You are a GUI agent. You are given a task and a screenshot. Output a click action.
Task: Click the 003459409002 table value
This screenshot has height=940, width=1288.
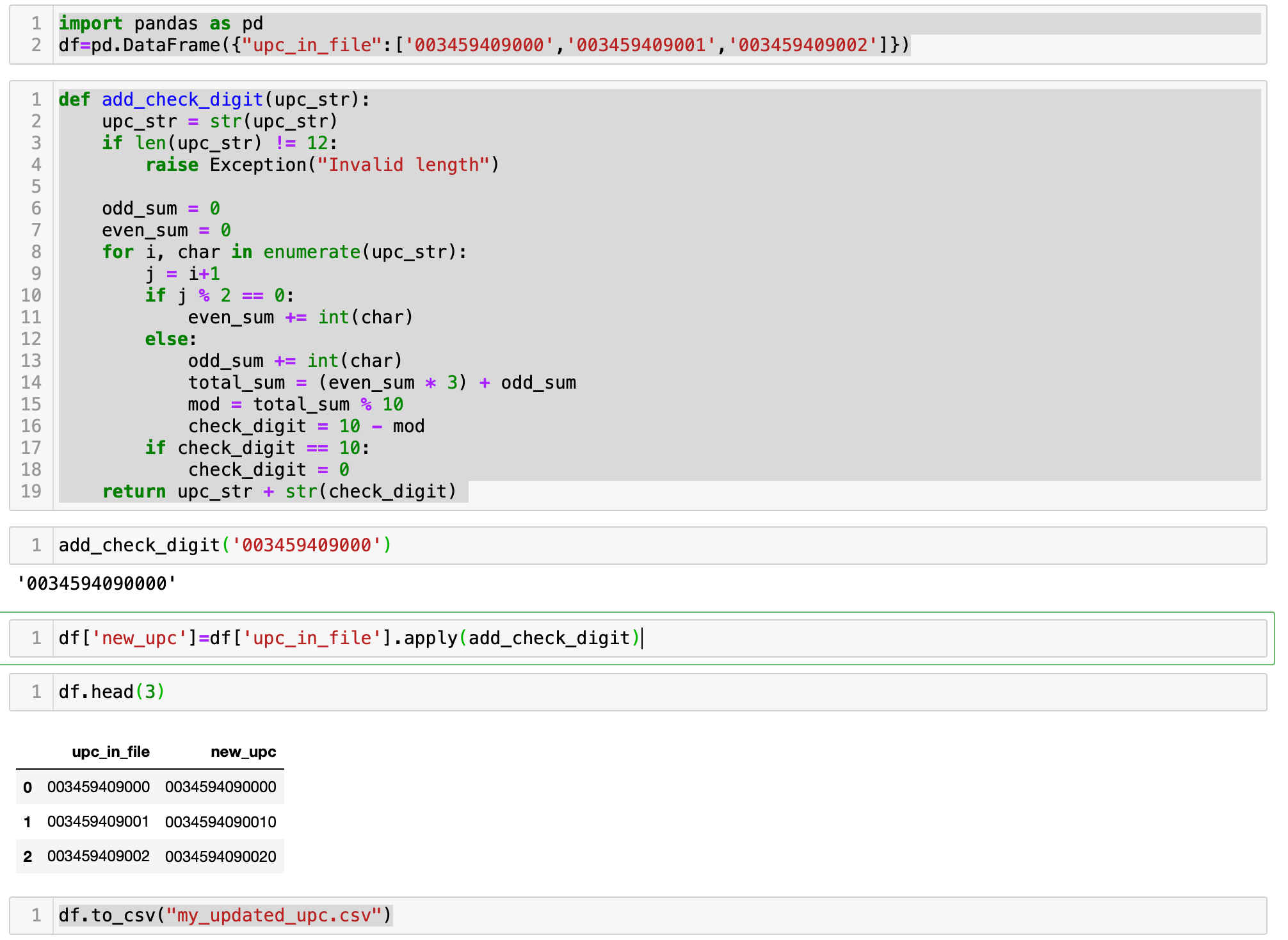[x=99, y=857]
